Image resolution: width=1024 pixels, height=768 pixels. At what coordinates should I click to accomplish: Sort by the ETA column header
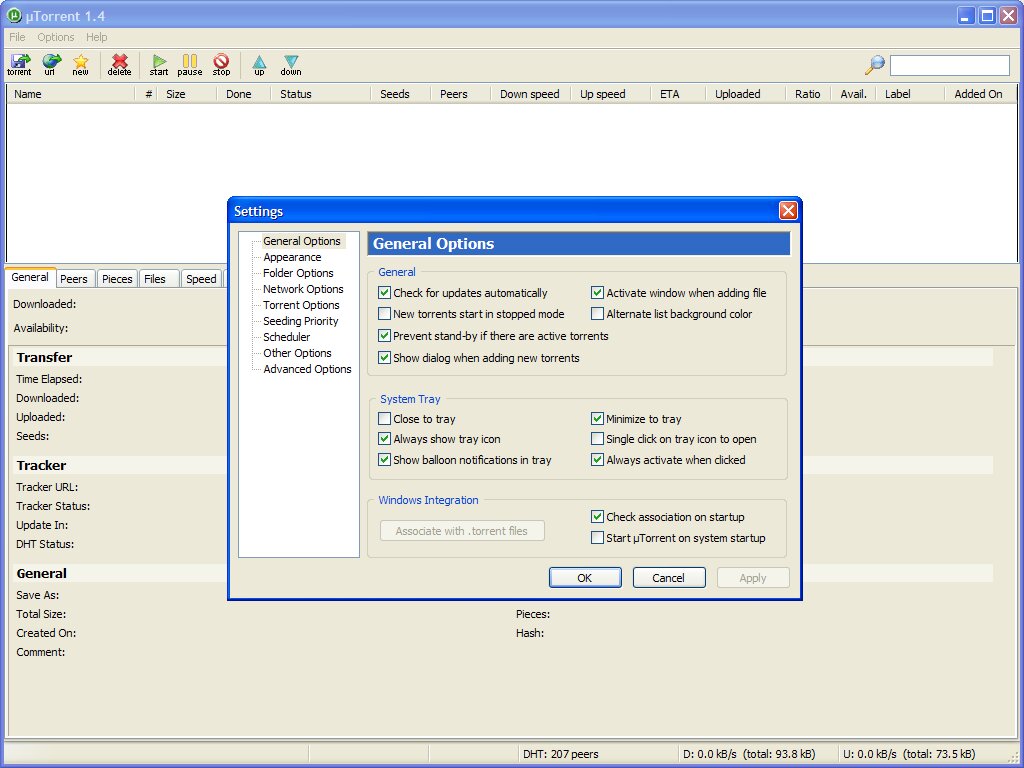point(677,94)
